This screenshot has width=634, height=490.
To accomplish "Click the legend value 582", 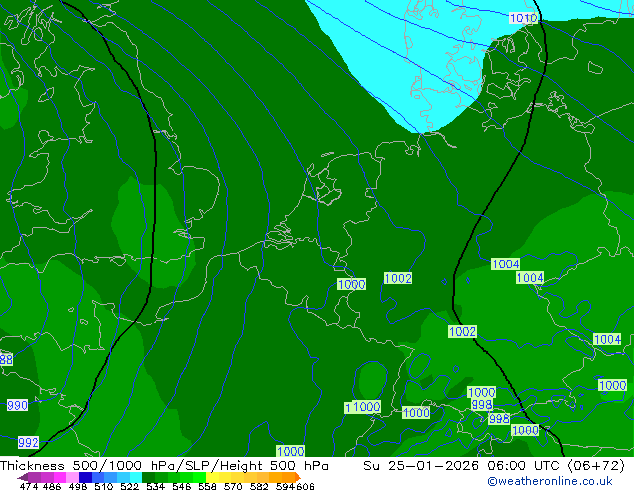I will (259, 486).
